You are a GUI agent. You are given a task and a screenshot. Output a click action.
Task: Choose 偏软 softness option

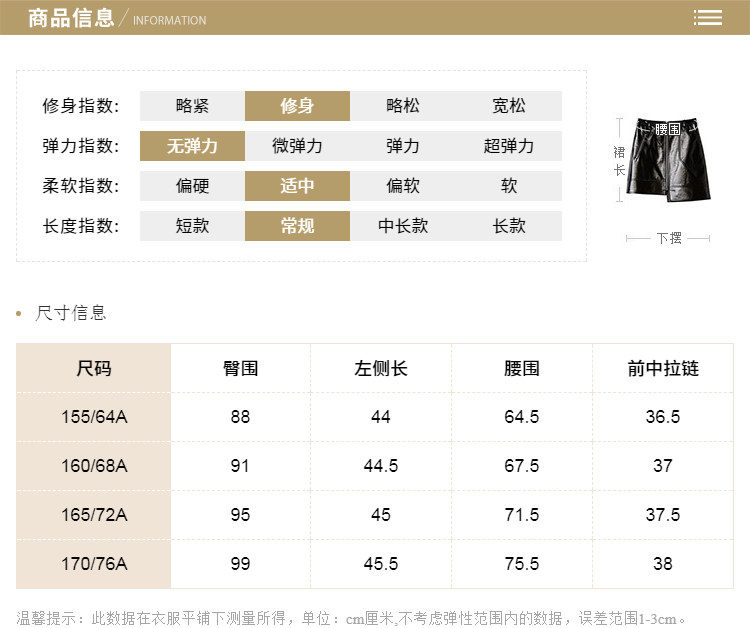coord(403,186)
